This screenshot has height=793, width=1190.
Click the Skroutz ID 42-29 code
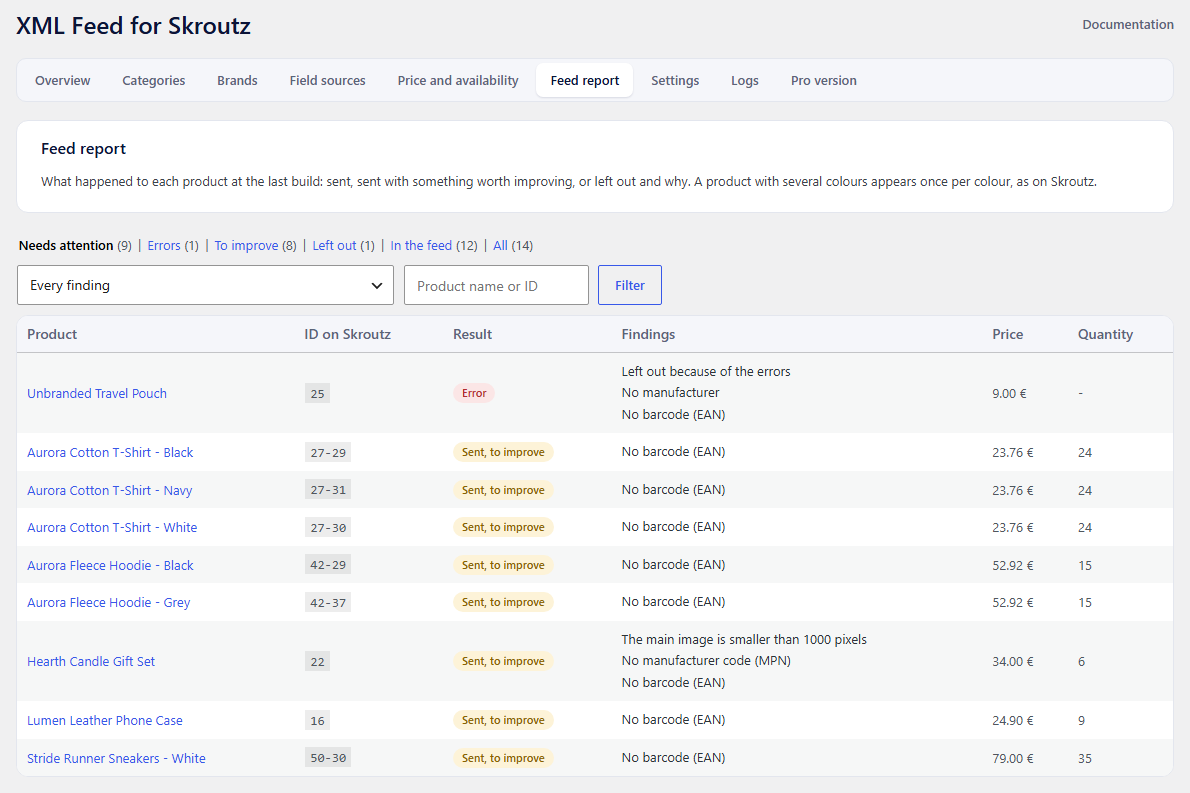pyautogui.click(x=328, y=565)
